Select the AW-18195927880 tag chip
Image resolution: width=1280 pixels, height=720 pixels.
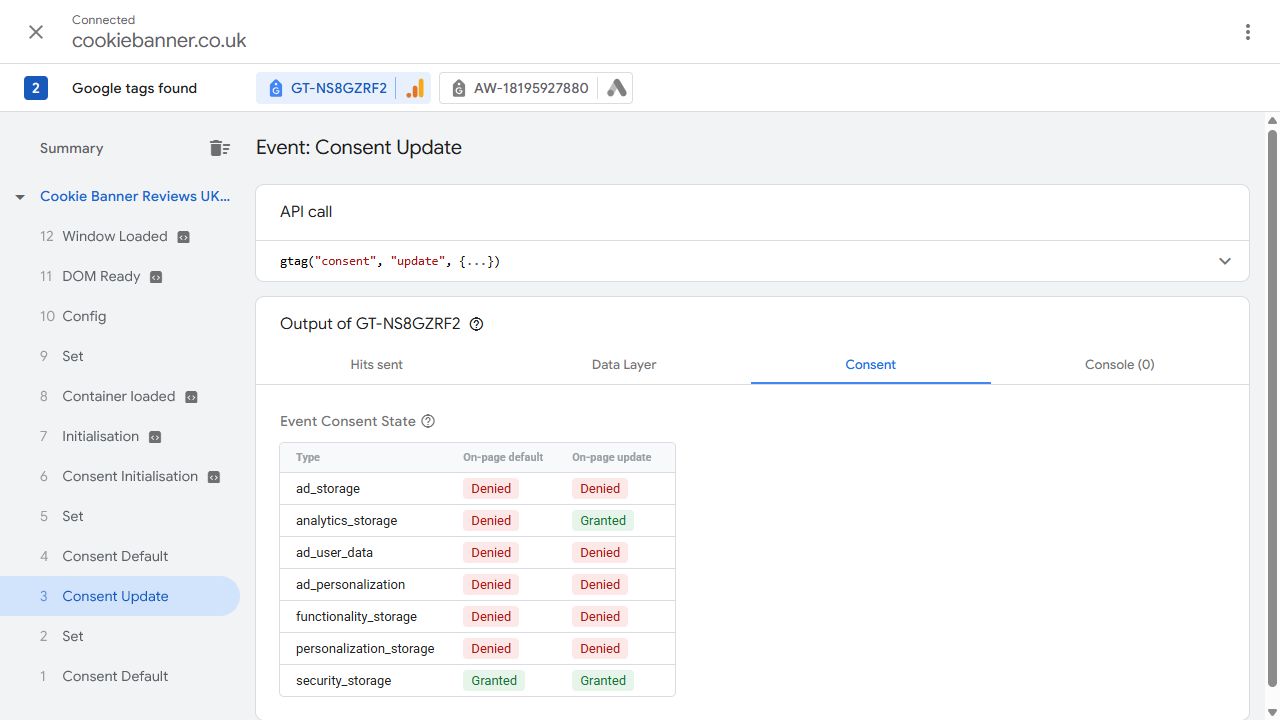pyautogui.click(x=535, y=88)
